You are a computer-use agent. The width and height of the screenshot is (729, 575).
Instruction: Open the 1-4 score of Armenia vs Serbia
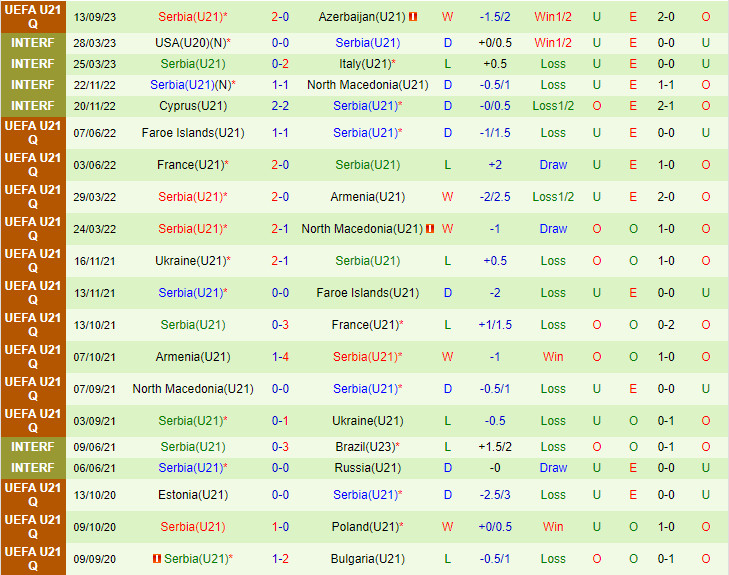click(x=280, y=357)
